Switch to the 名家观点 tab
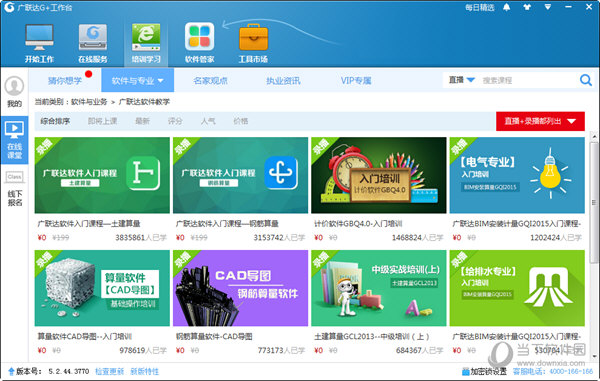This screenshot has height=381, width=600. point(210,80)
